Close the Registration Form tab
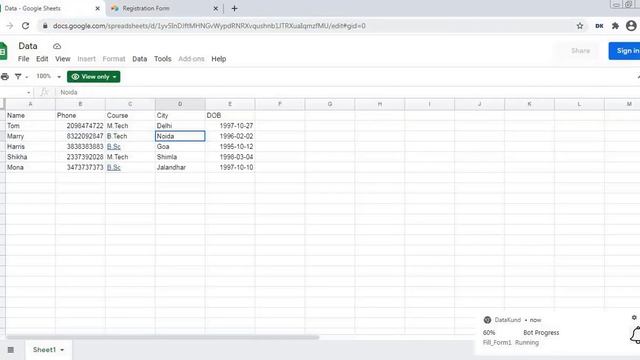This screenshot has height=360, width=640. click(216, 8)
